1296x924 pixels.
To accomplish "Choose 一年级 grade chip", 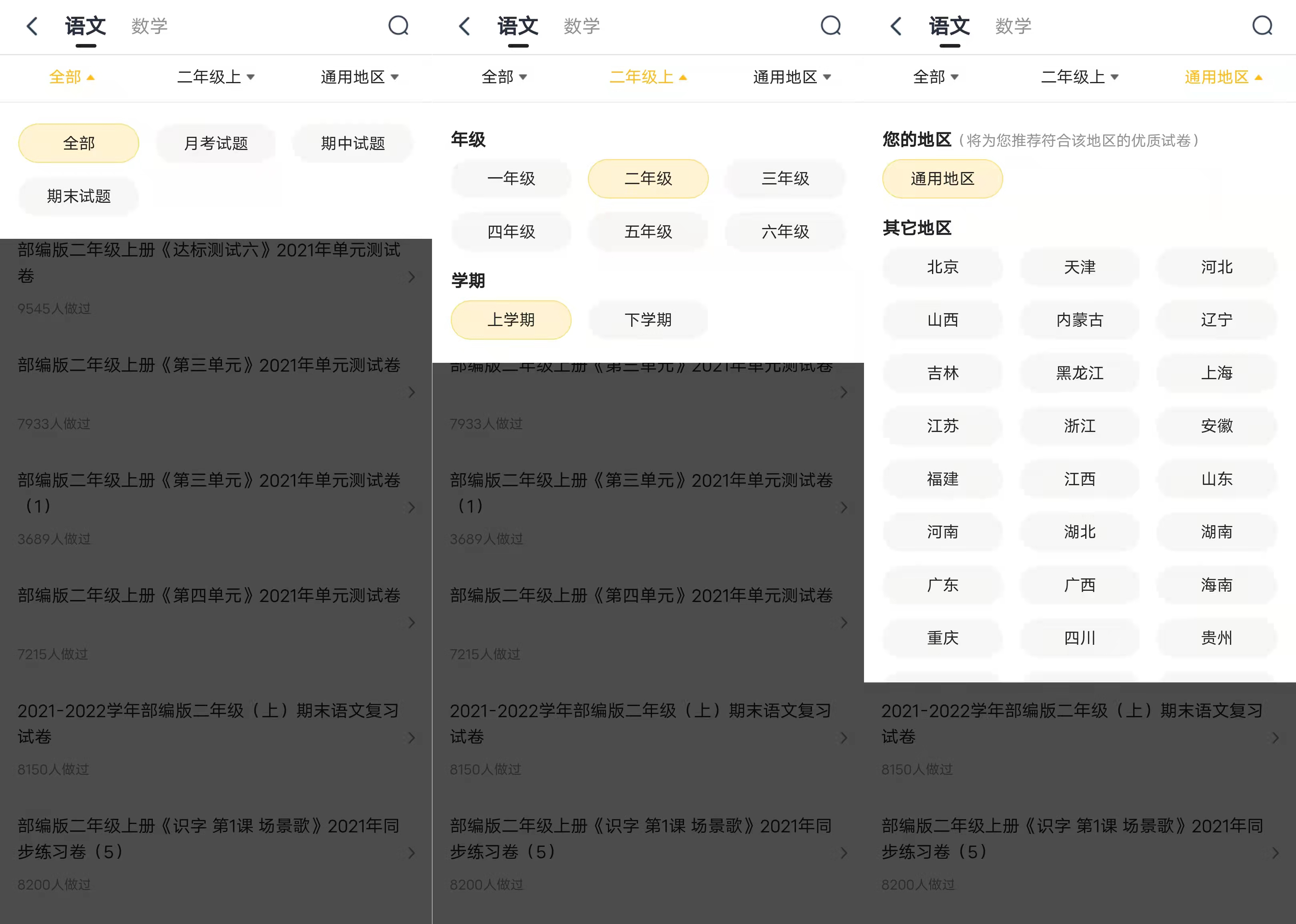I will pos(511,179).
